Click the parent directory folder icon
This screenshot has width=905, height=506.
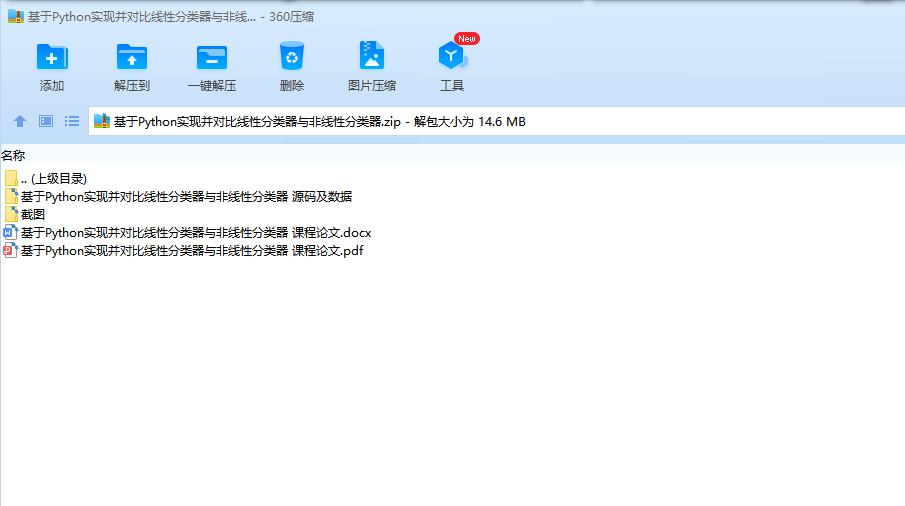tap(11, 179)
